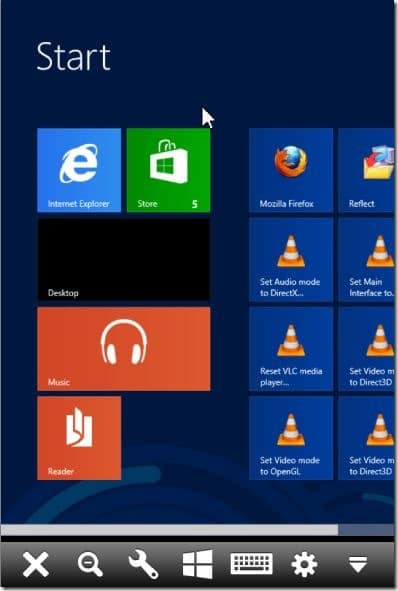Open the Desktop tile
This screenshot has height=591, width=398.
point(124,259)
